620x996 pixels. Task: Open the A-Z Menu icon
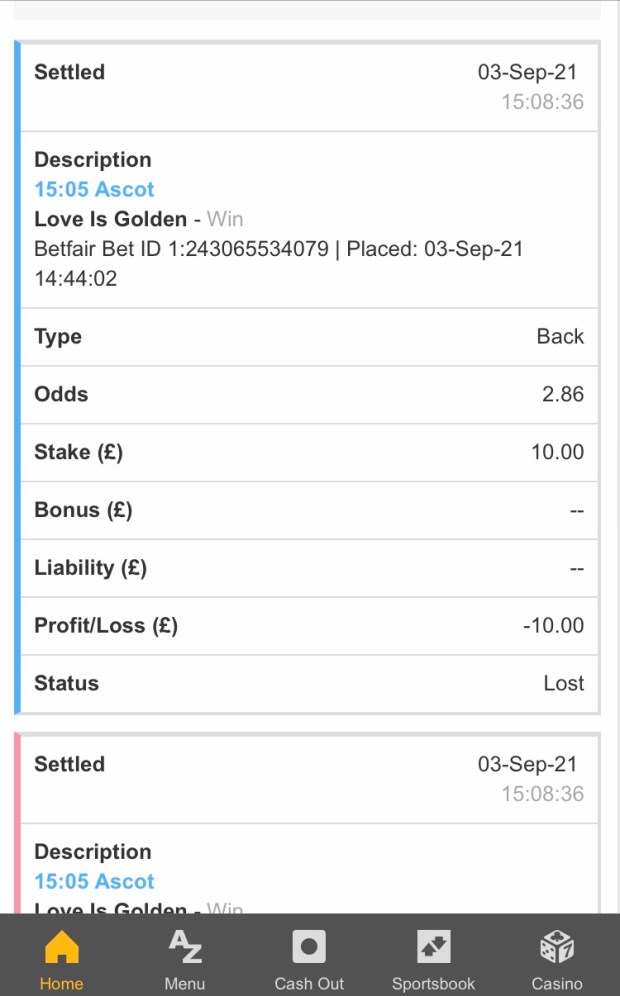click(x=185, y=947)
